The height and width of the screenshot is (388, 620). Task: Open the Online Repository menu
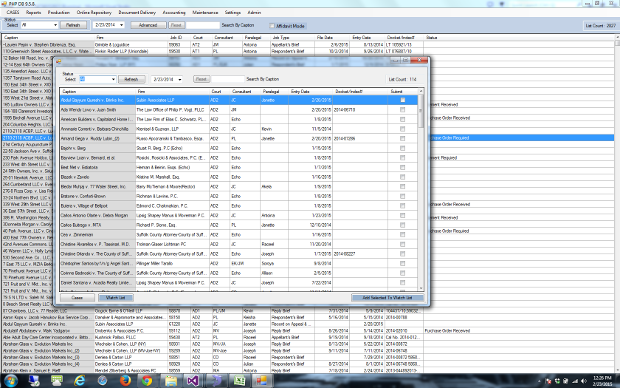click(94, 12)
